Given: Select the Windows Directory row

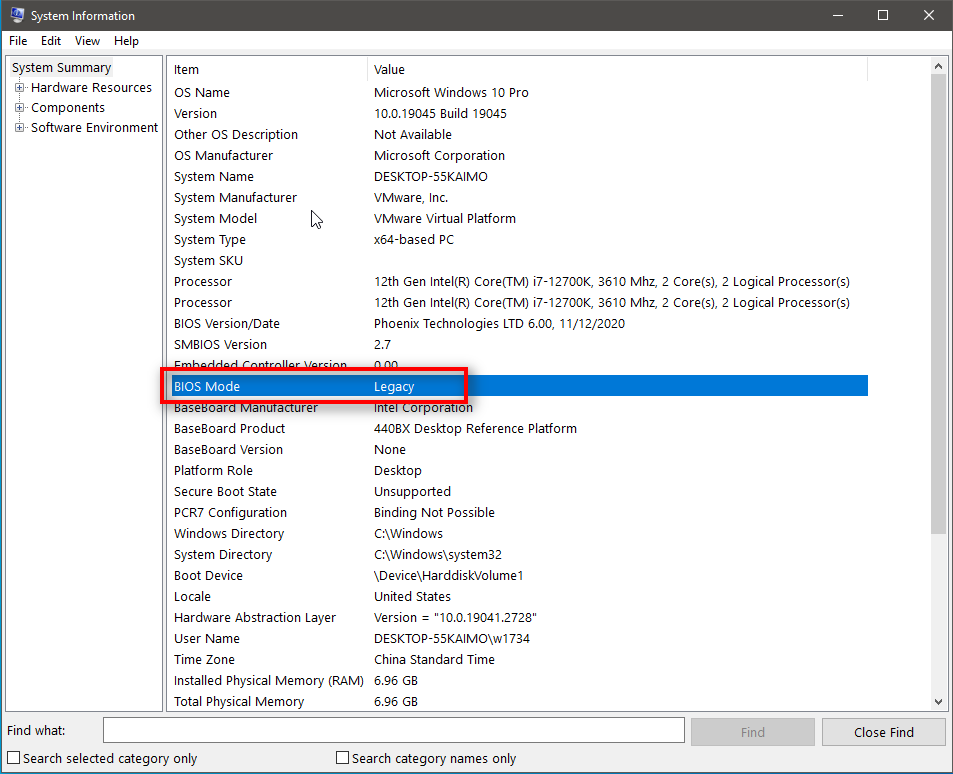Looking at the screenshot, I should coord(518,533).
